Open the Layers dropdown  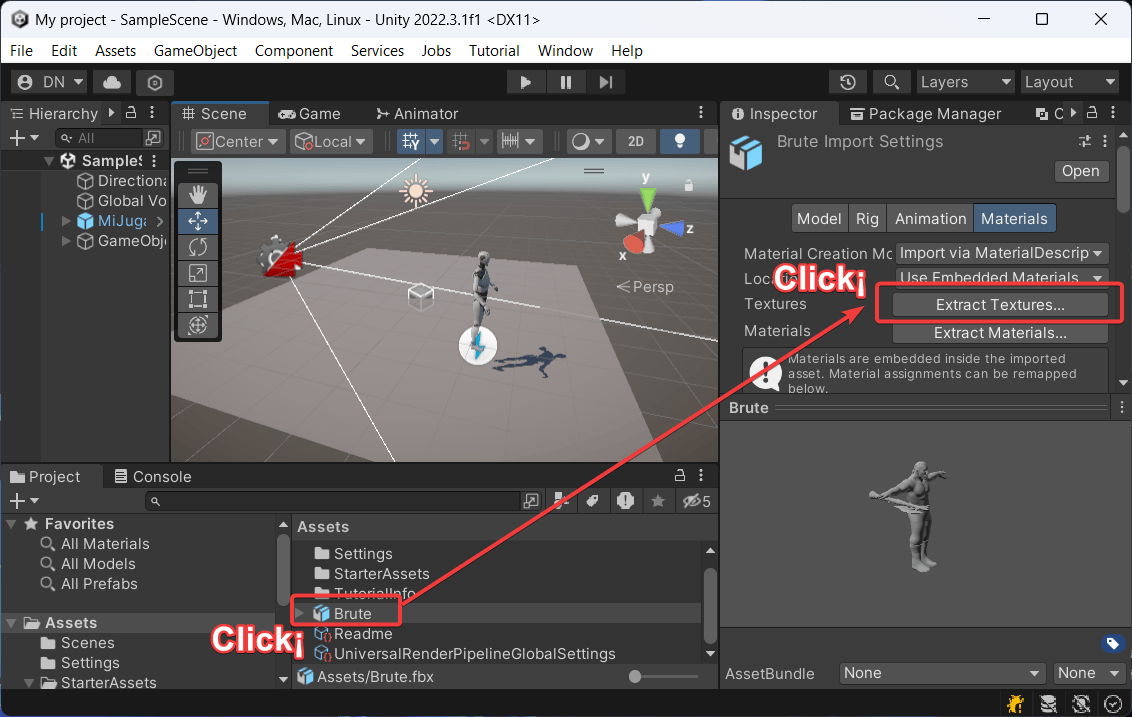965,82
